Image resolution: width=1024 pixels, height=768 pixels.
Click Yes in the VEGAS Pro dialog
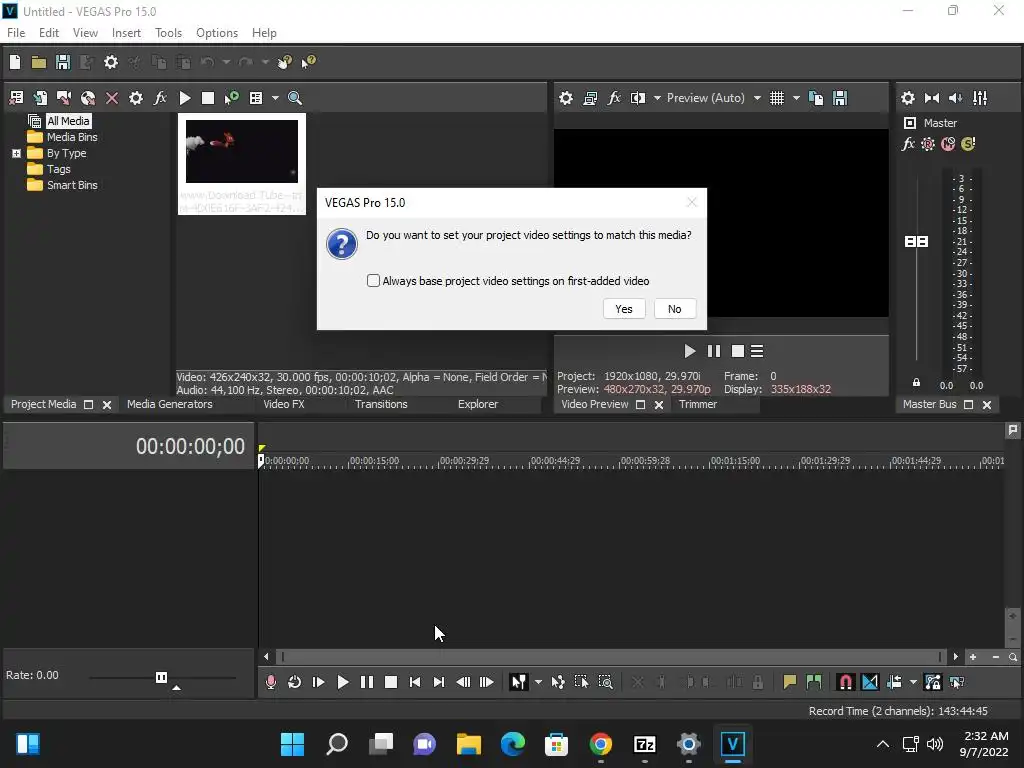624,309
